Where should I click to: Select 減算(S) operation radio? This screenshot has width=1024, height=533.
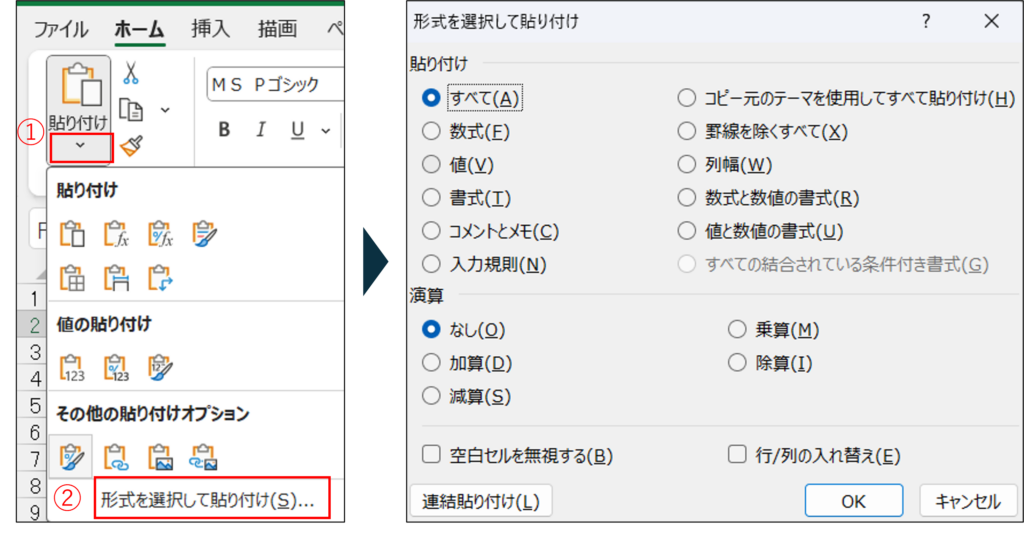click(x=431, y=396)
